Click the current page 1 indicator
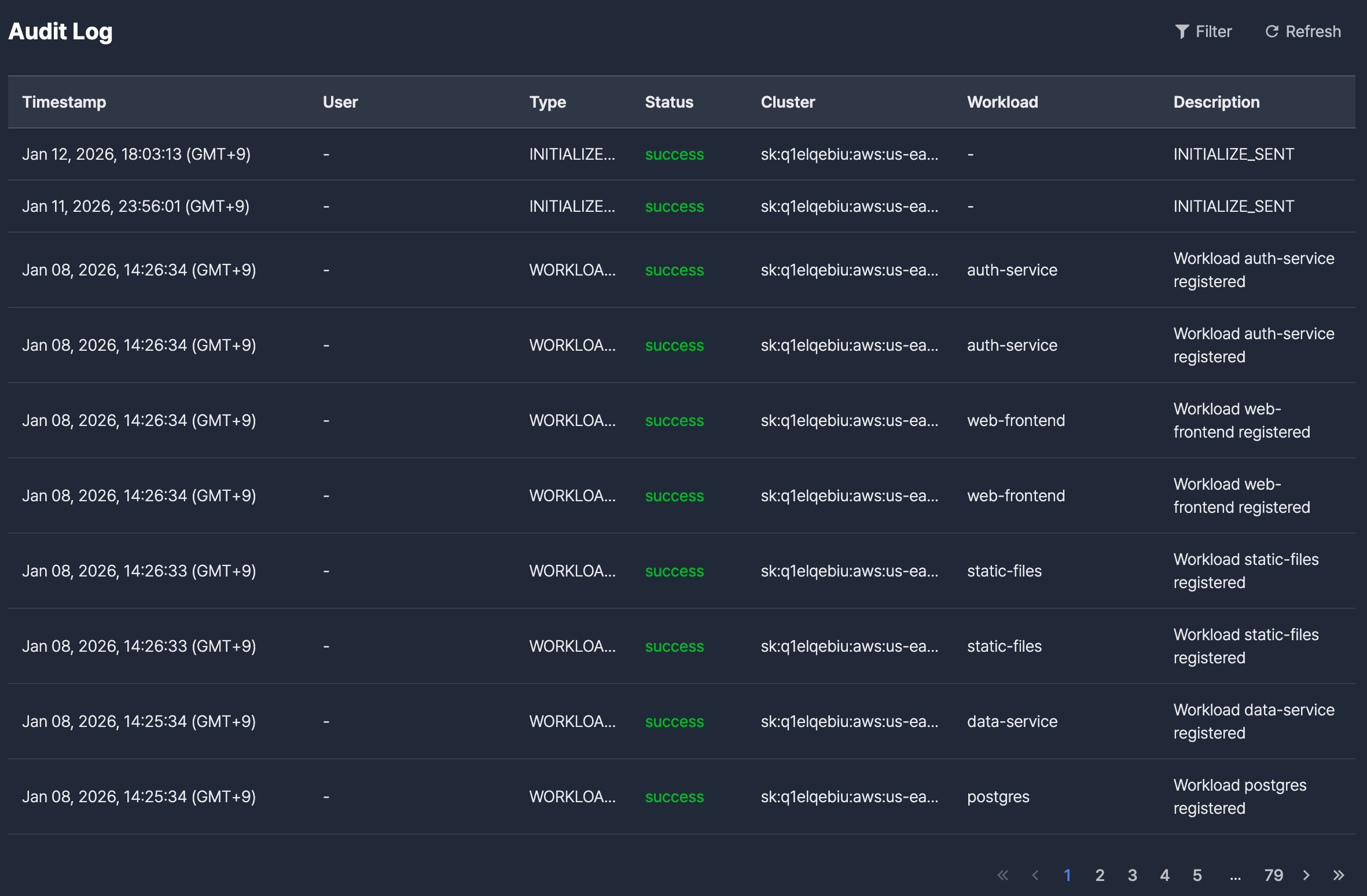Viewport: 1367px width, 896px height. (1067, 875)
